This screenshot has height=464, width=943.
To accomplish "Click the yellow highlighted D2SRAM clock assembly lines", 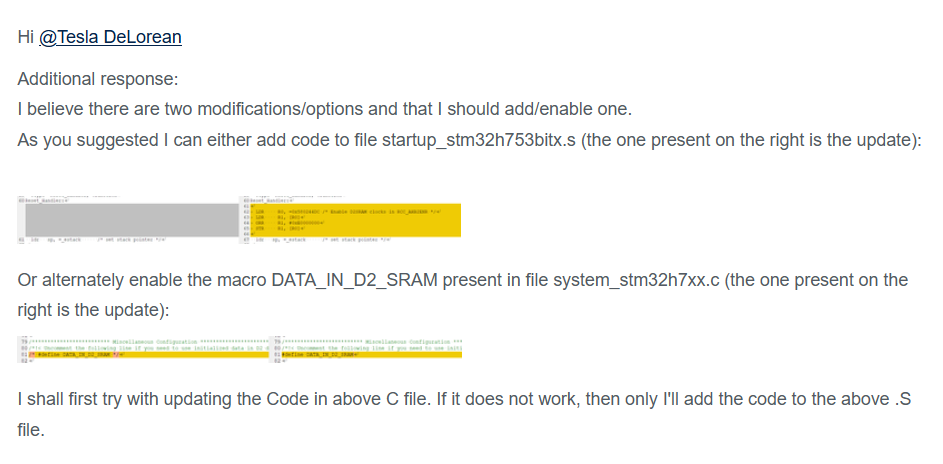I will 360,220.
